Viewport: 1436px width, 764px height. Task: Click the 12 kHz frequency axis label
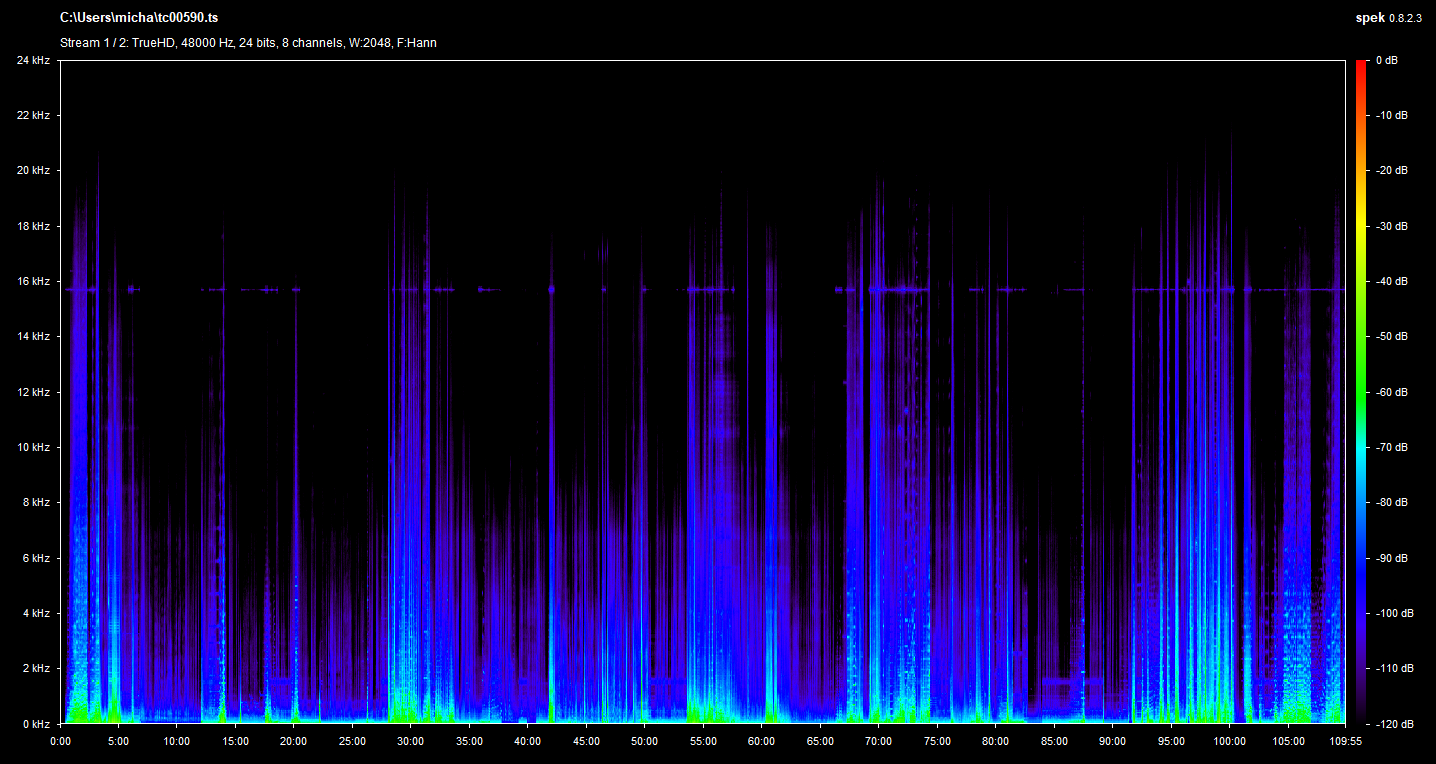tap(32, 392)
